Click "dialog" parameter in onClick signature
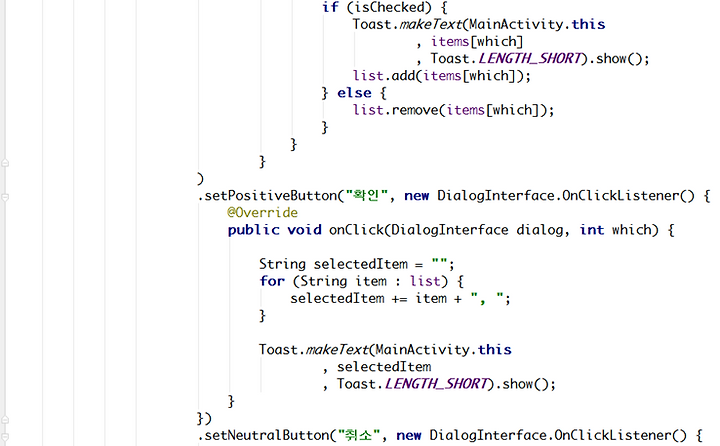 point(540,230)
